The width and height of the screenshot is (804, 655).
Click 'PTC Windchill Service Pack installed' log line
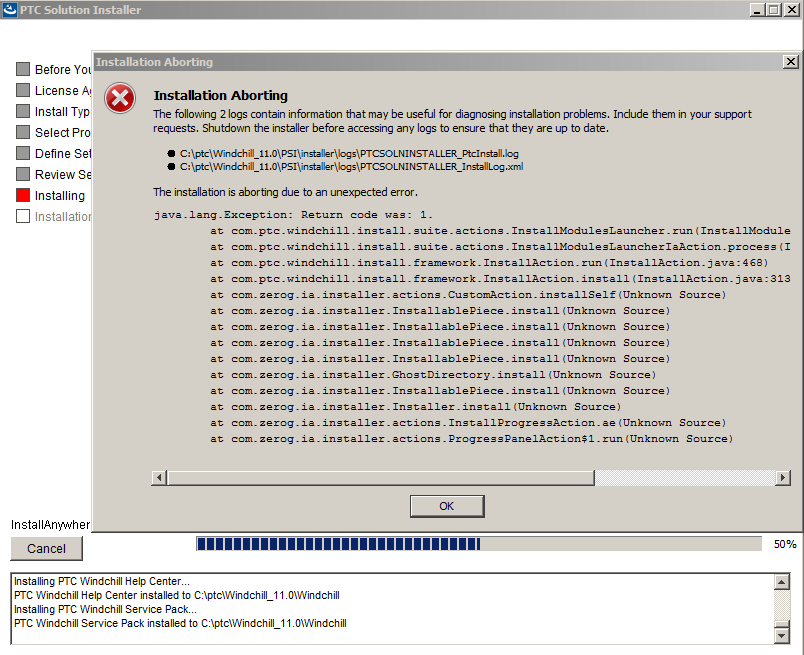(180, 624)
